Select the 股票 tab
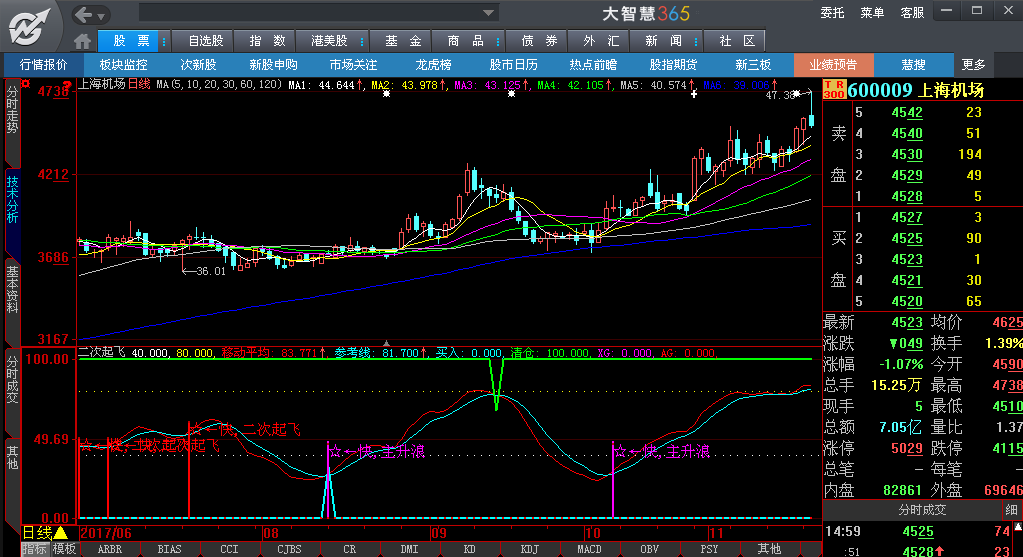1023x557 pixels. point(131,41)
